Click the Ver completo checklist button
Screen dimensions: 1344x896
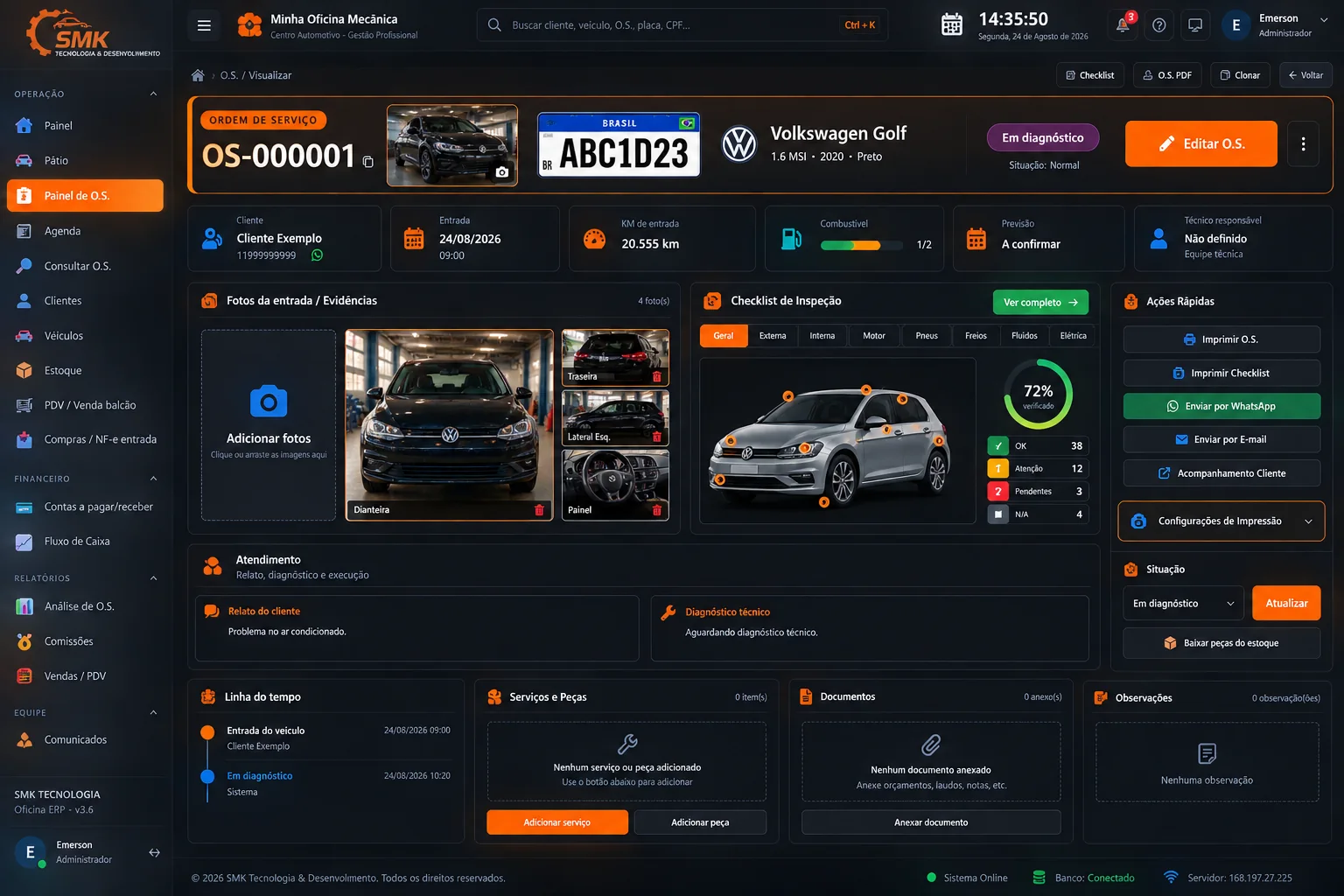(x=1041, y=302)
